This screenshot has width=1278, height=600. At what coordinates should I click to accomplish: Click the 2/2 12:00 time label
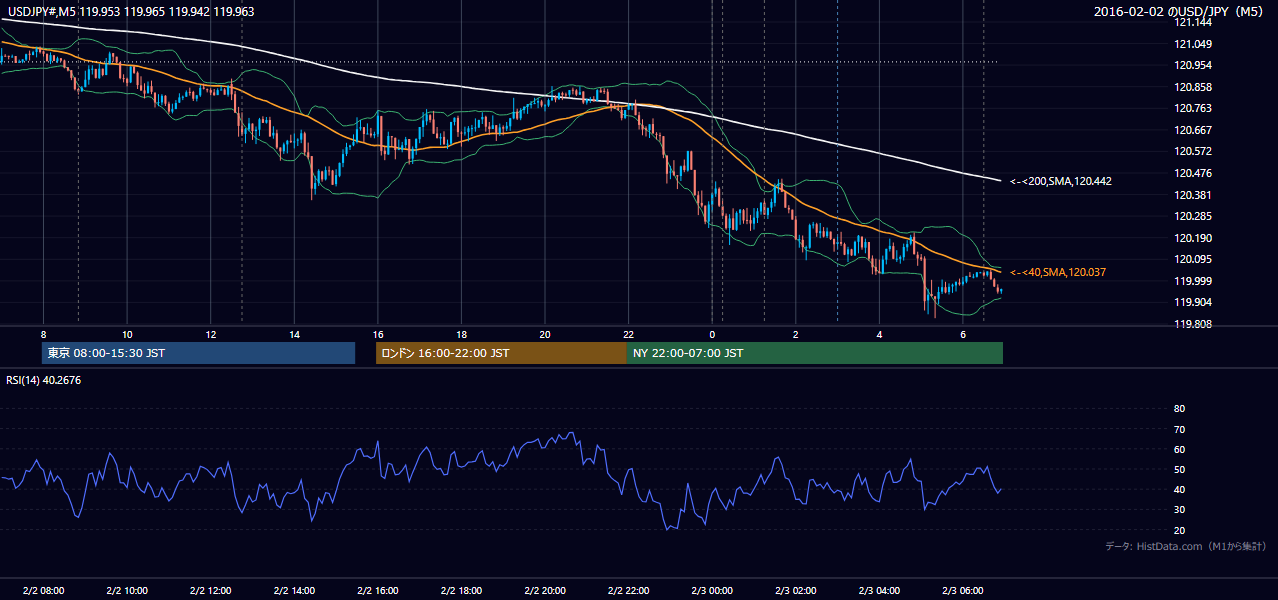point(210,591)
